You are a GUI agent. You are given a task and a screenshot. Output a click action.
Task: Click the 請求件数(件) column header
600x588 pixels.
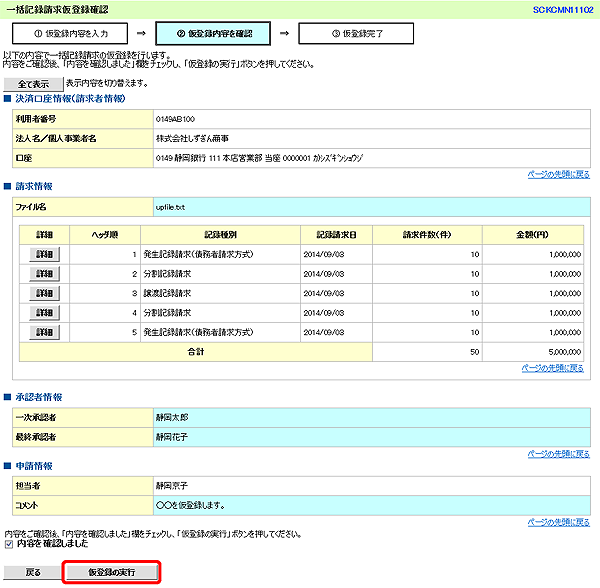427,235
